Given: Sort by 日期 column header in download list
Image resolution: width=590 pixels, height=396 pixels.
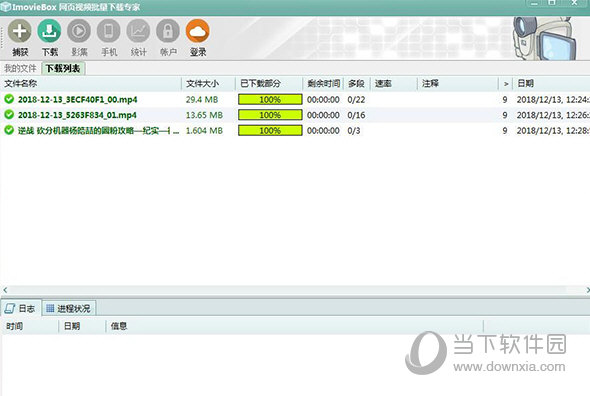Looking at the screenshot, I should pos(552,84).
